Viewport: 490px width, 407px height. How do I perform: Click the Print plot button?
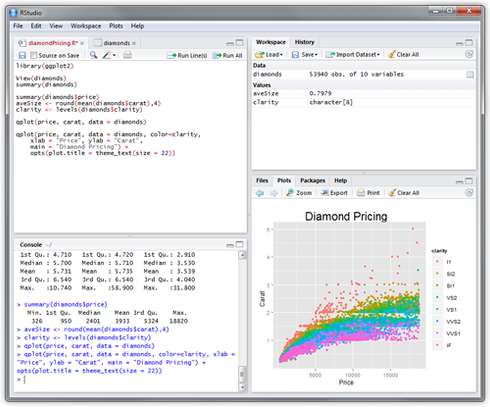coord(368,193)
